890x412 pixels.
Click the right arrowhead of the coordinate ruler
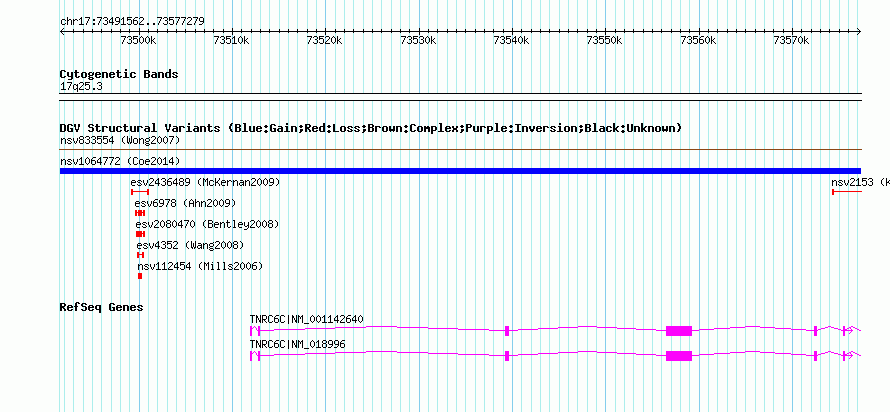859,31
